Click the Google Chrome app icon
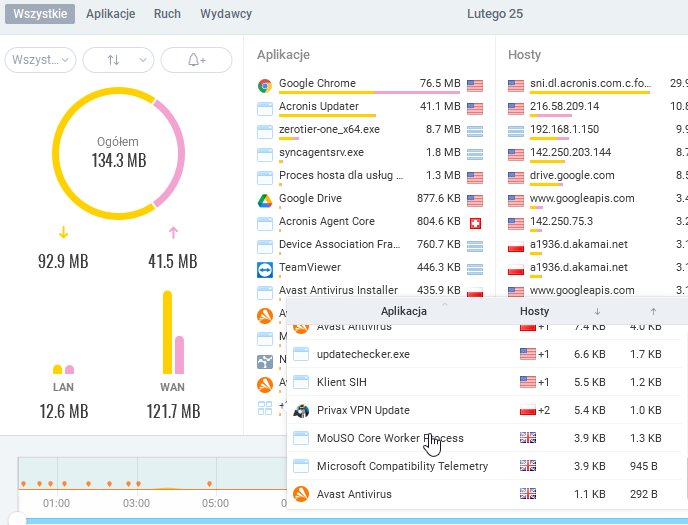This screenshot has height=525, width=688. (x=265, y=86)
